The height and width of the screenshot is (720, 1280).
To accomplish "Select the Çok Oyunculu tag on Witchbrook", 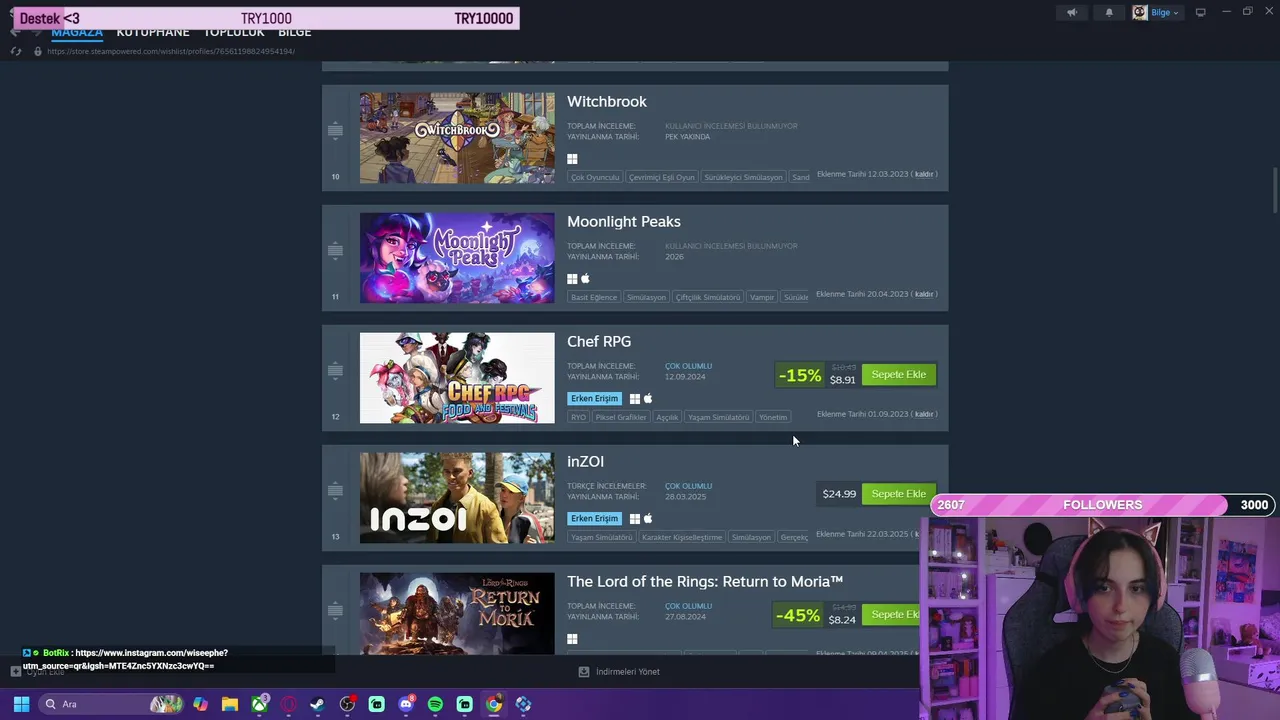I will (595, 177).
